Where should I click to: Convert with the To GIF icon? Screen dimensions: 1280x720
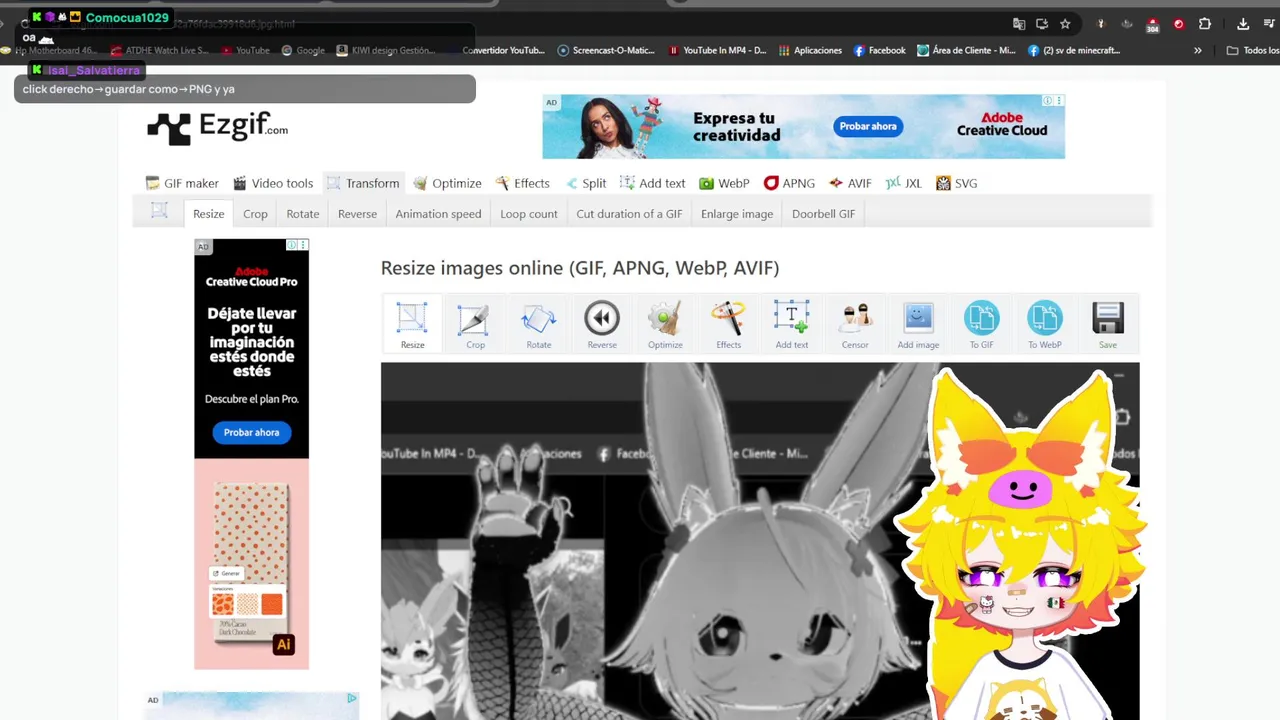click(981, 324)
